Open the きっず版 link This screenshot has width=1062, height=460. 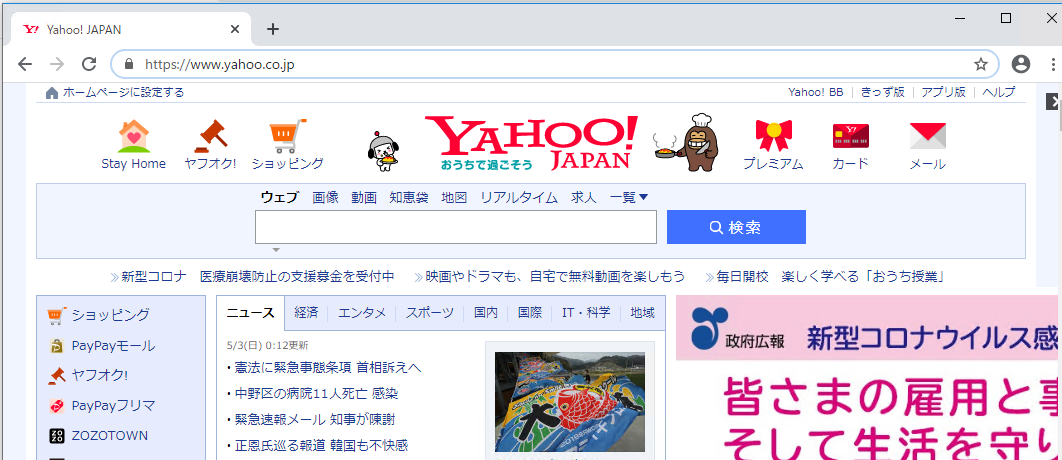point(883,93)
